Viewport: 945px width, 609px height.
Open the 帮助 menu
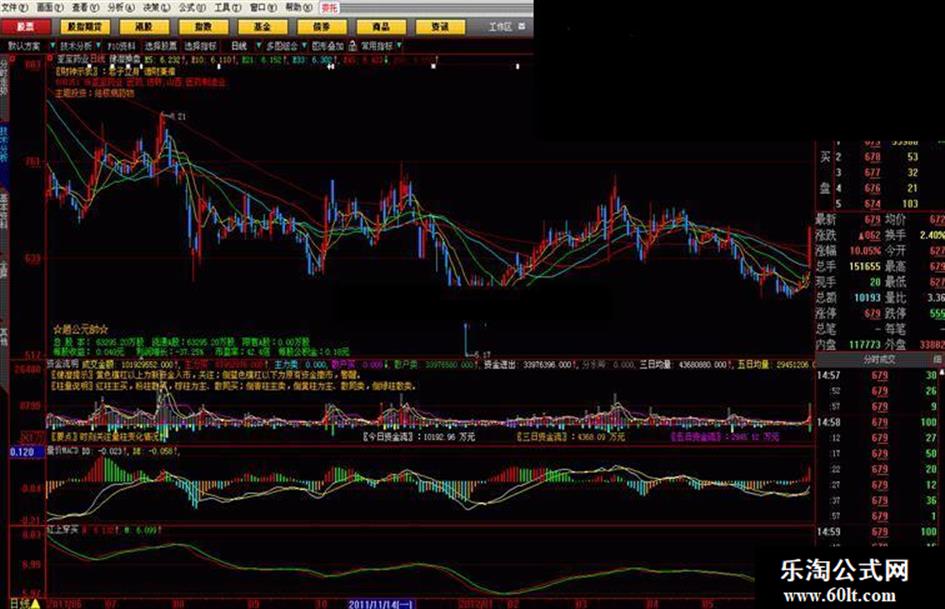tap(298, 7)
